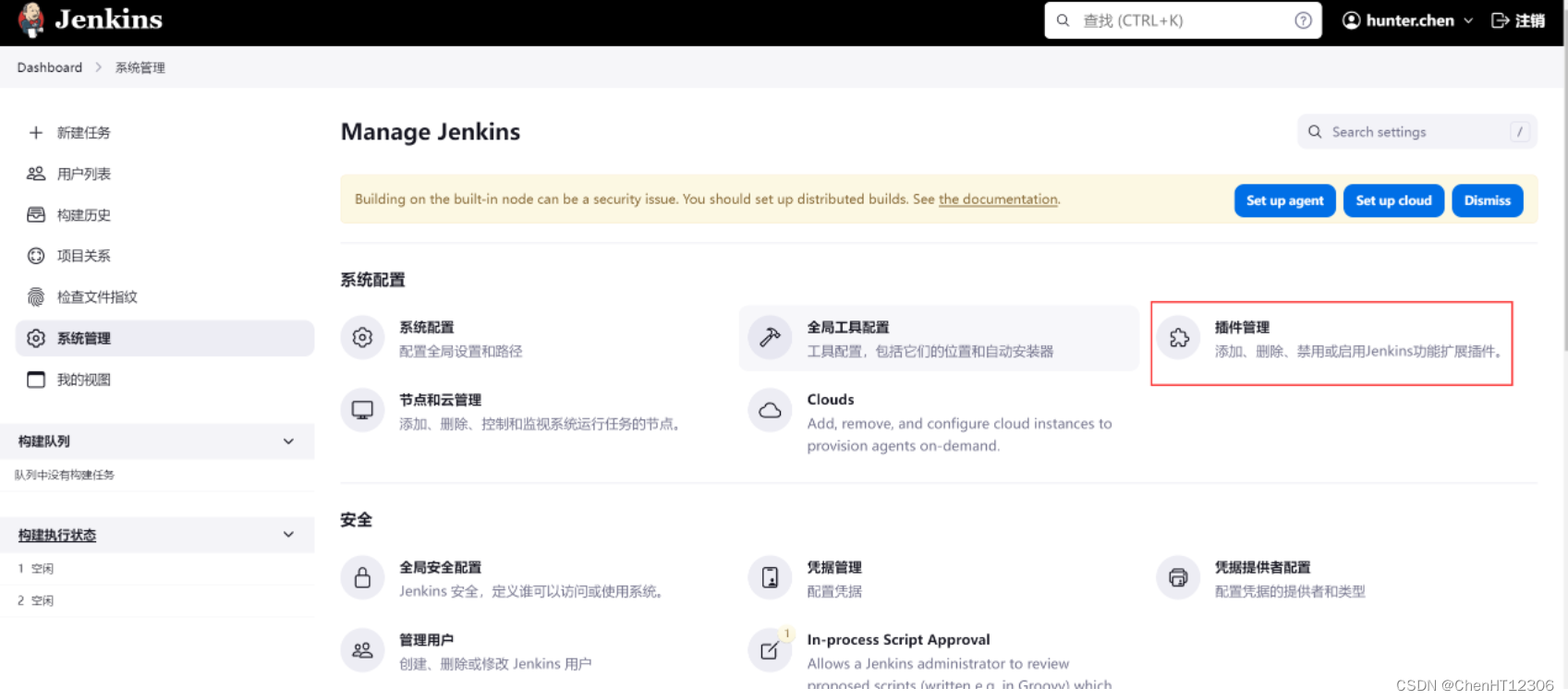Click the Search settings magnifier icon
The image size is (1568, 700).
[x=1315, y=132]
